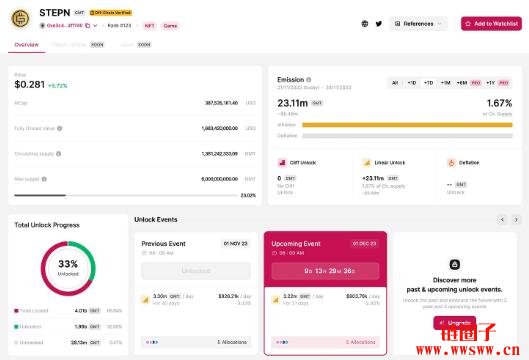
Task: Click the GMT ticker badge beside STEPN
Action: (x=79, y=13)
